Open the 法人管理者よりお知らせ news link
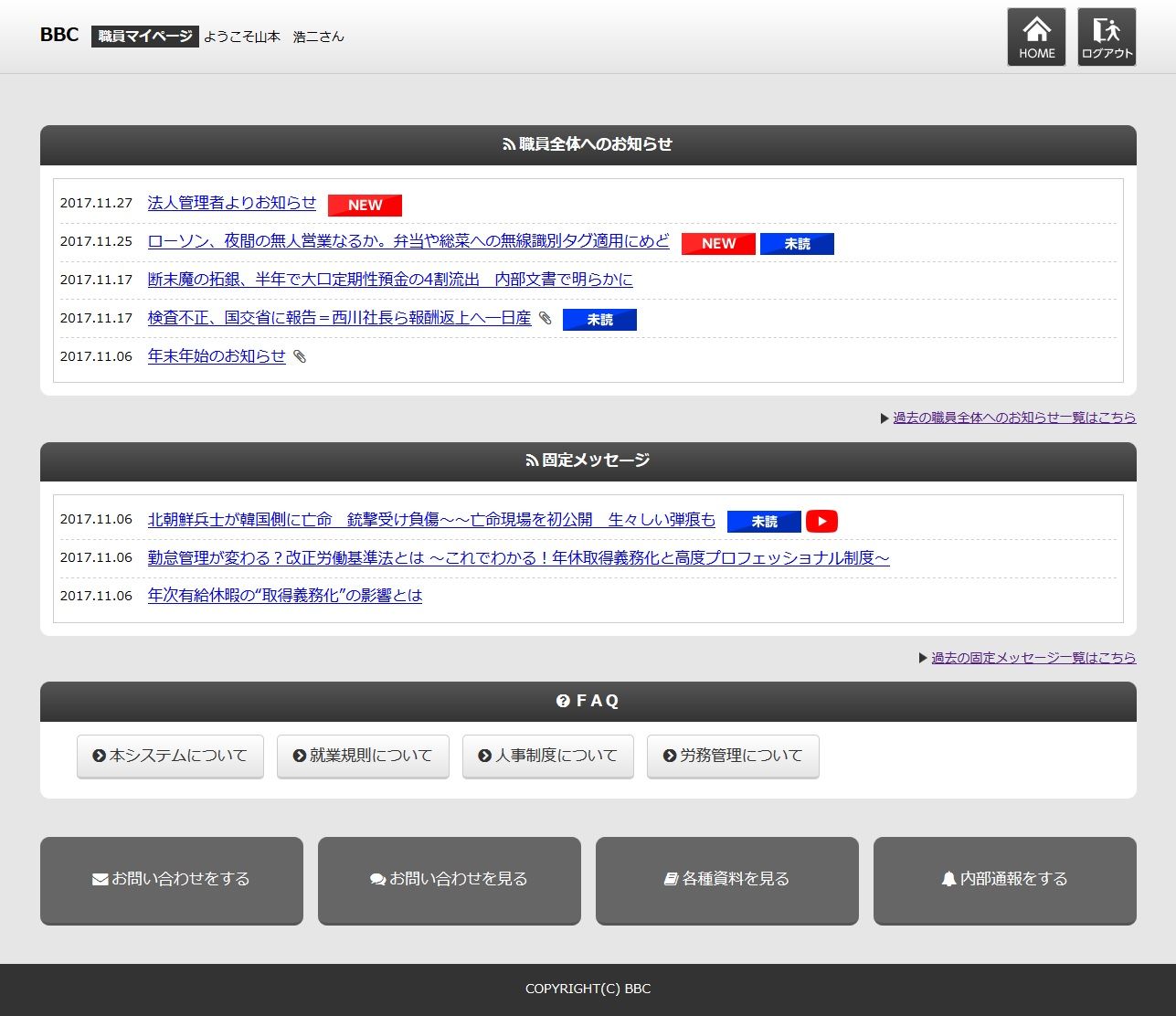Viewport: 1176px width, 1016px height. [x=232, y=203]
